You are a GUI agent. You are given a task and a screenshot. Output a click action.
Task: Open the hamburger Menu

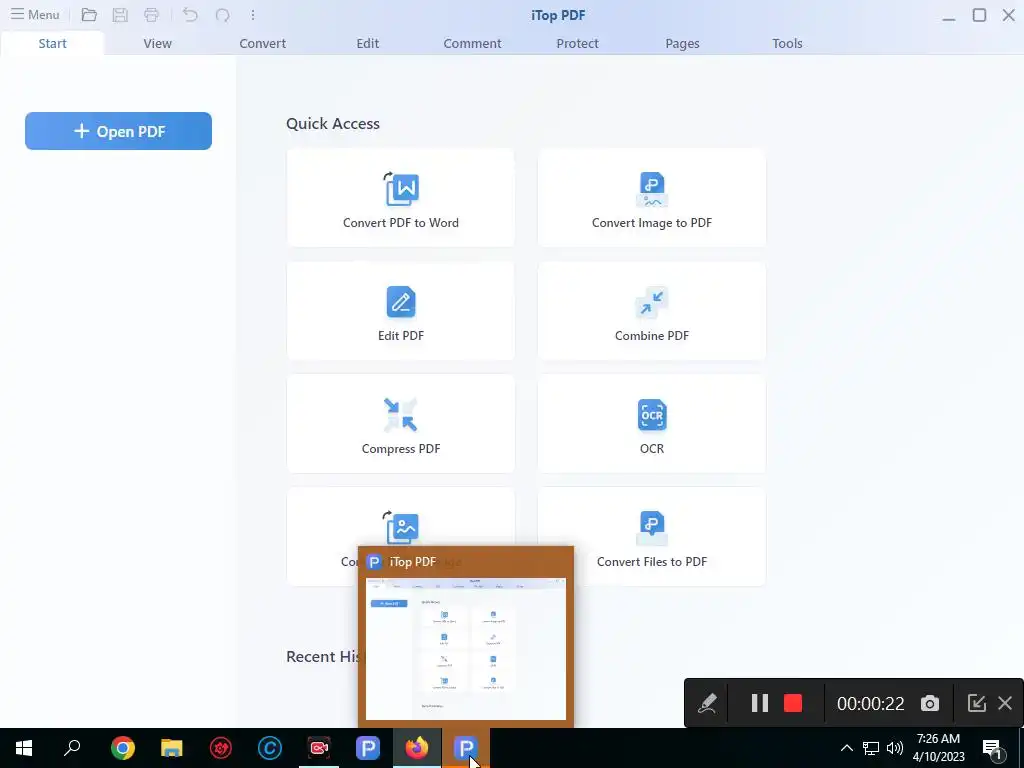coord(35,14)
